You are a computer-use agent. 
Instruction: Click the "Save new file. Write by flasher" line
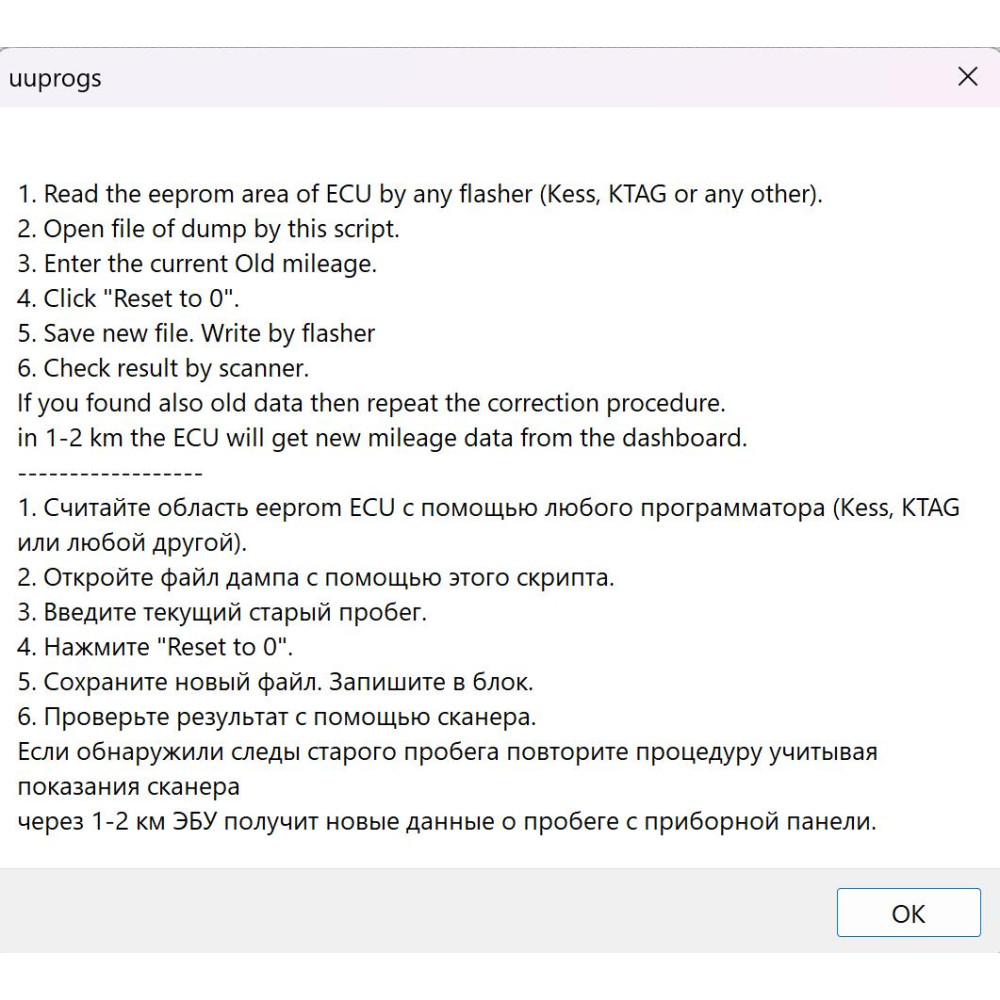coord(196,334)
